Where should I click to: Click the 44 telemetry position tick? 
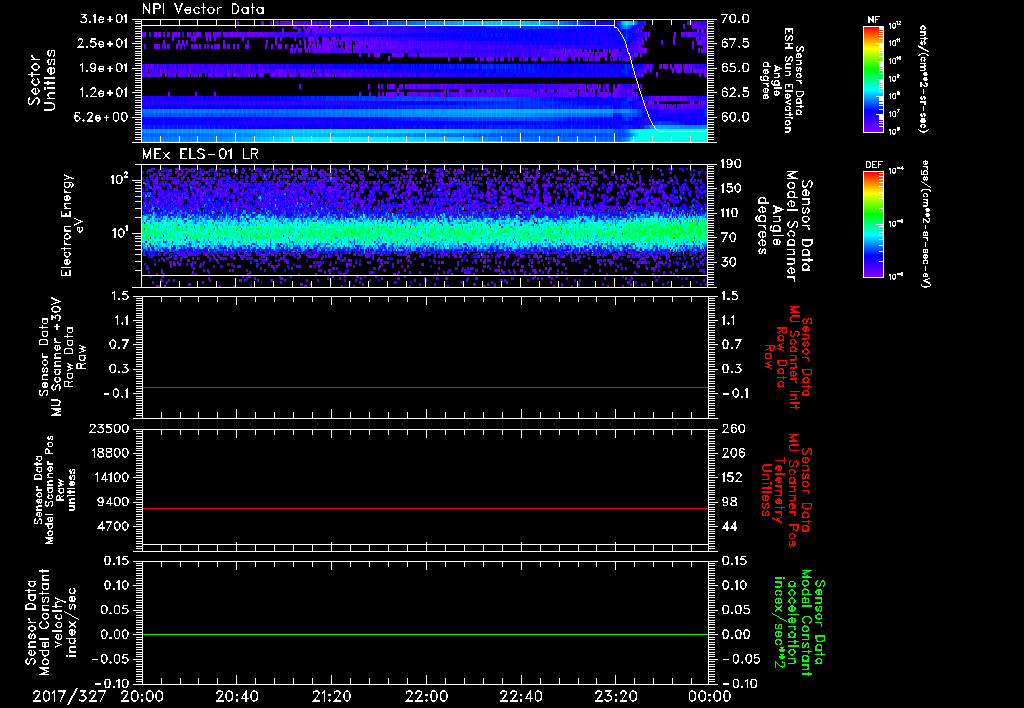[729, 526]
